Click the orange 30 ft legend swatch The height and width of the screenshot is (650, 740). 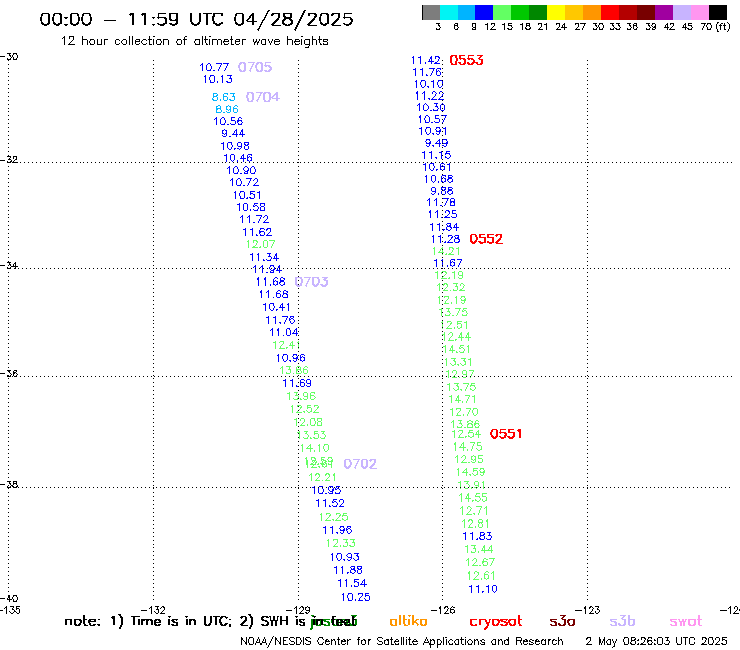(x=592, y=12)
